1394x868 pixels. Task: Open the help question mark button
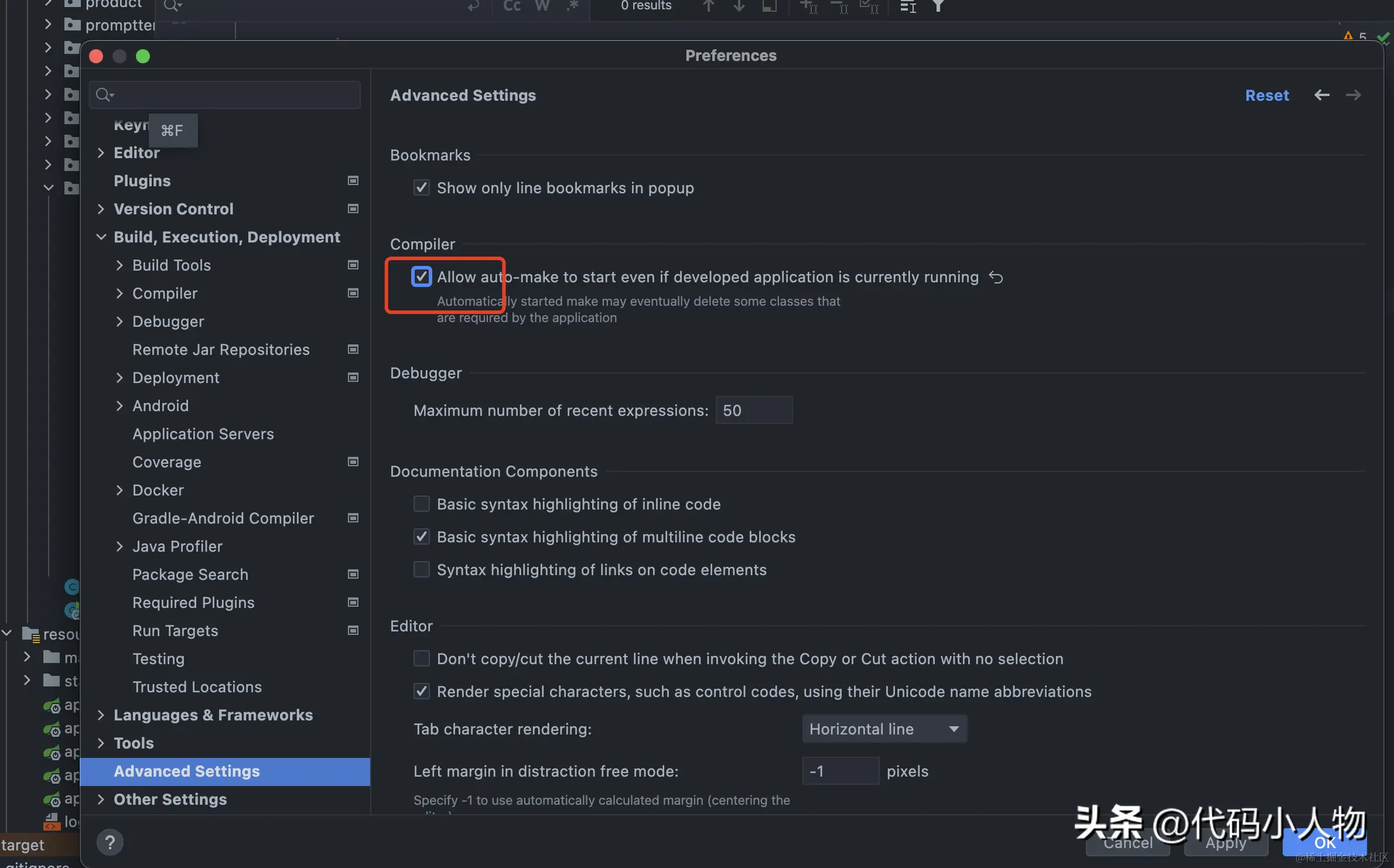(x=110, y=842)
